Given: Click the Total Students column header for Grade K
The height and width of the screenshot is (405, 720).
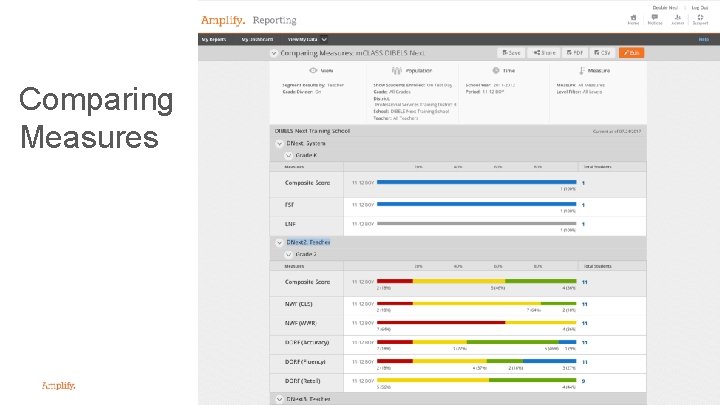Looking at the screenshot, I should coord(597,167).
